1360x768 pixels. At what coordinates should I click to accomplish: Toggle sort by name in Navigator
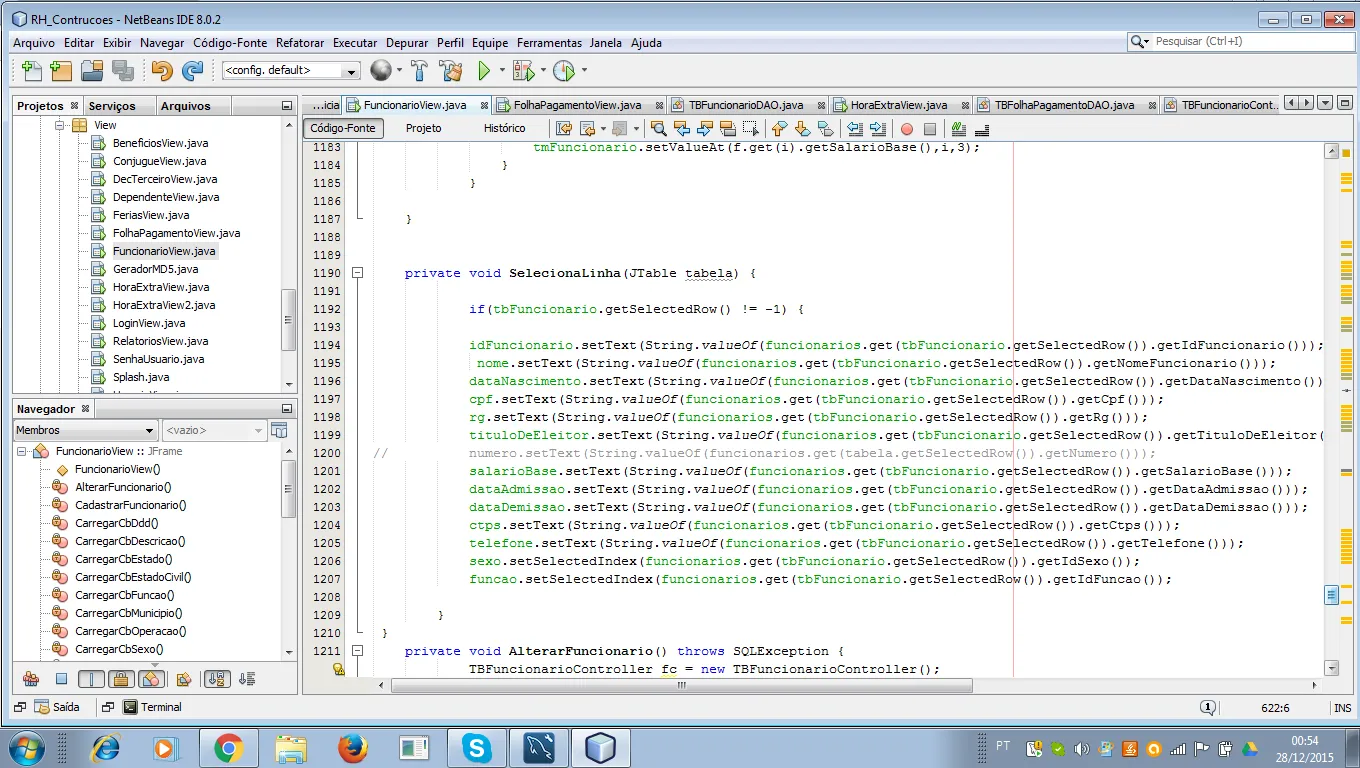tap(216, 680)
